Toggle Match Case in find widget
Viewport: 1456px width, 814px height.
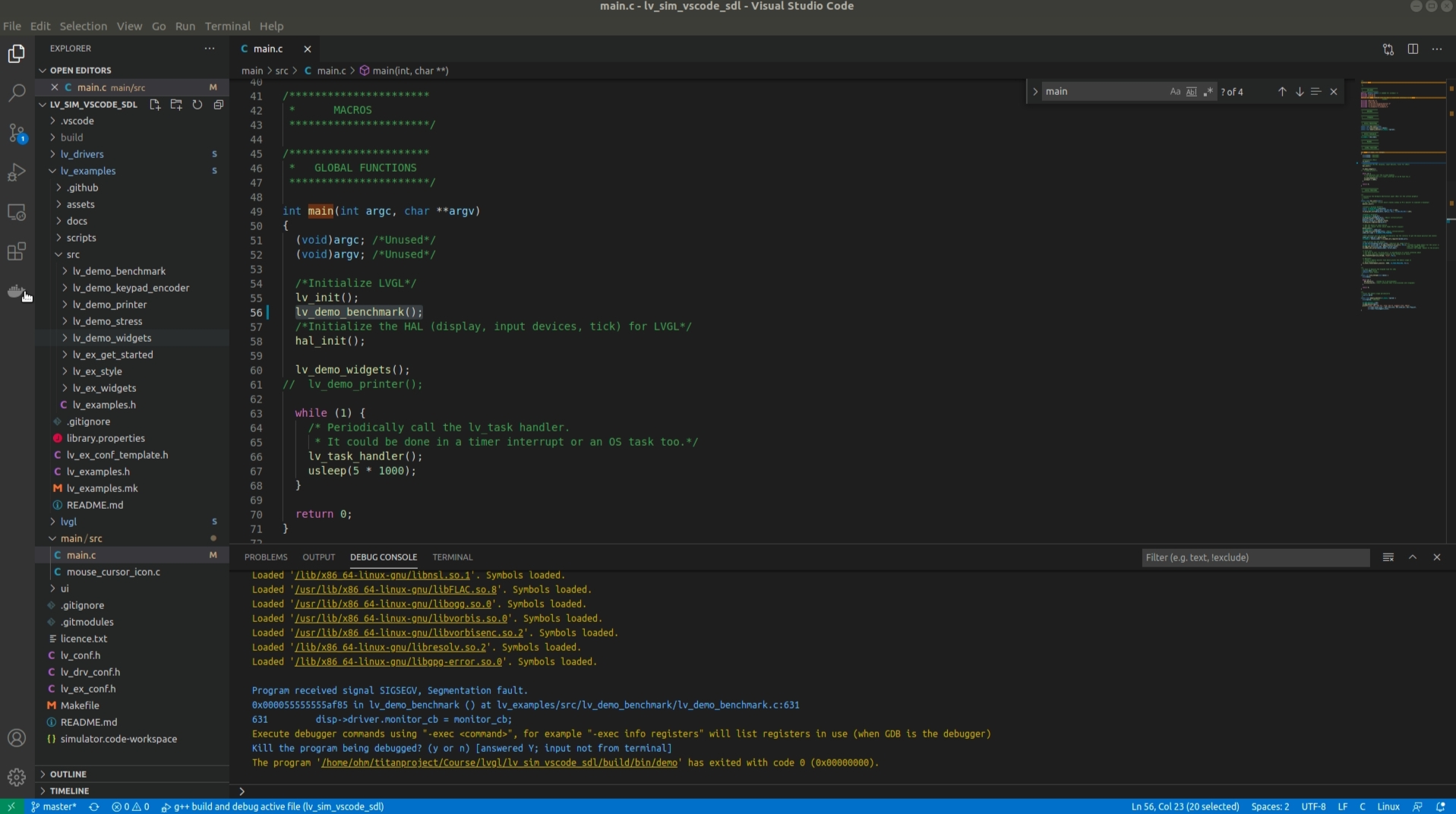click(1175, 92)
